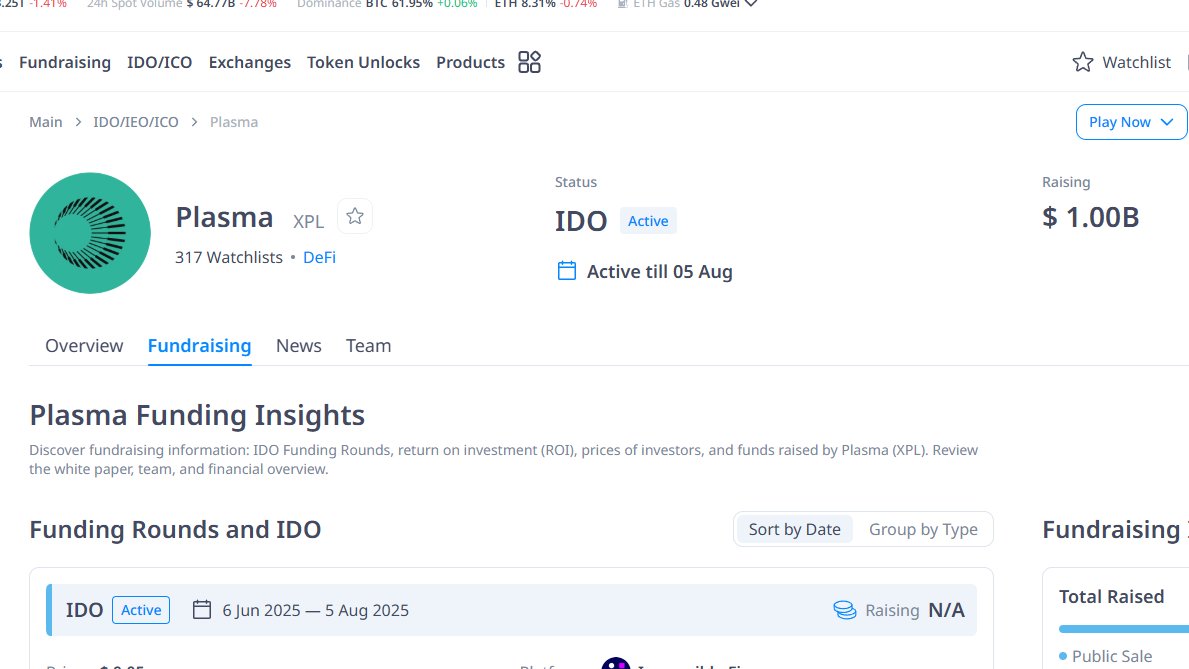Screen dimensions: 1189x669
Task: Click the 24h Spot Volume $ 64.77B value
Action: 211,4
